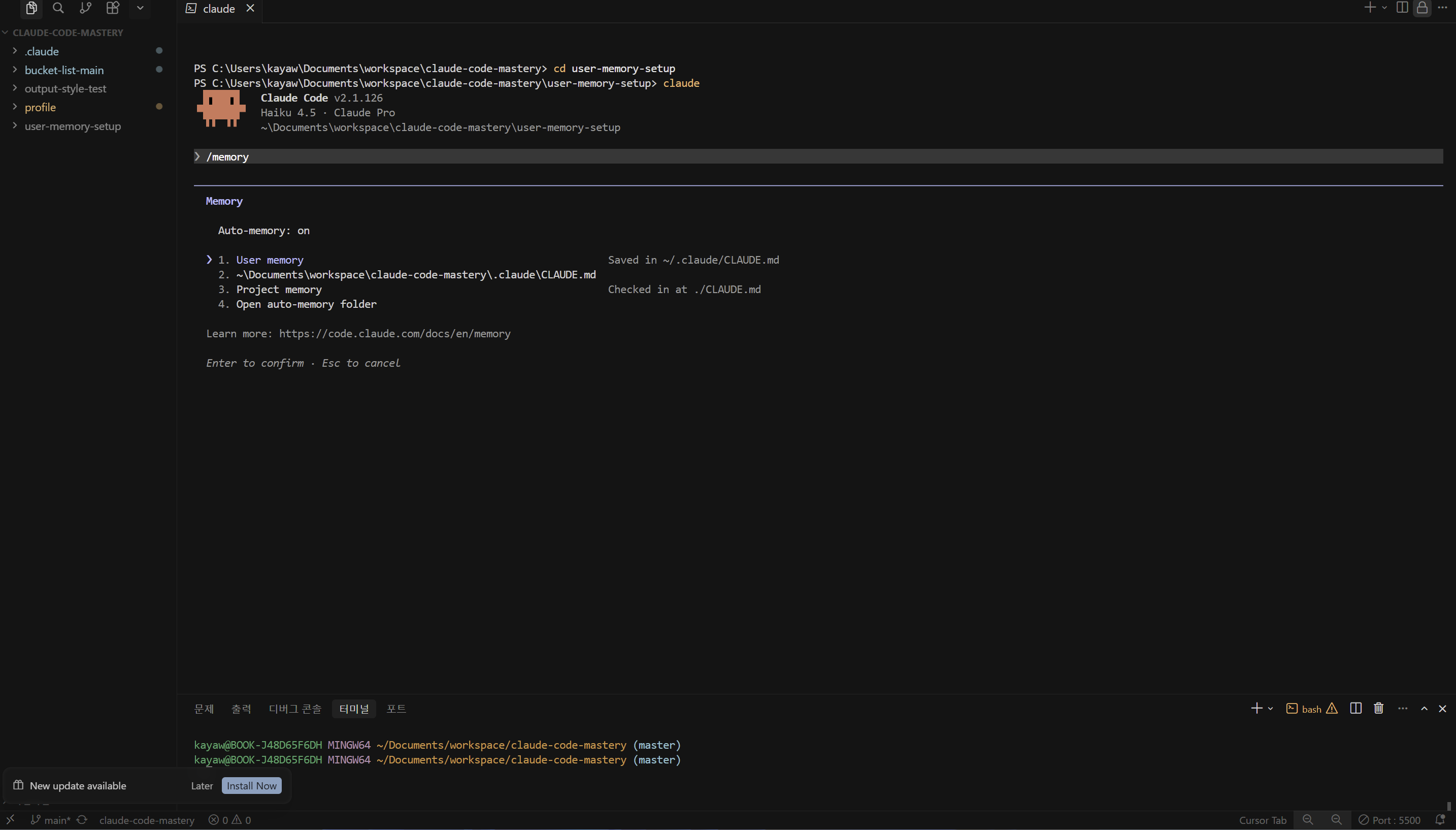This screenshot has width=1456, height=830.
Task: Expand the additional sidebar views chevron
Action: coord(140,8)
